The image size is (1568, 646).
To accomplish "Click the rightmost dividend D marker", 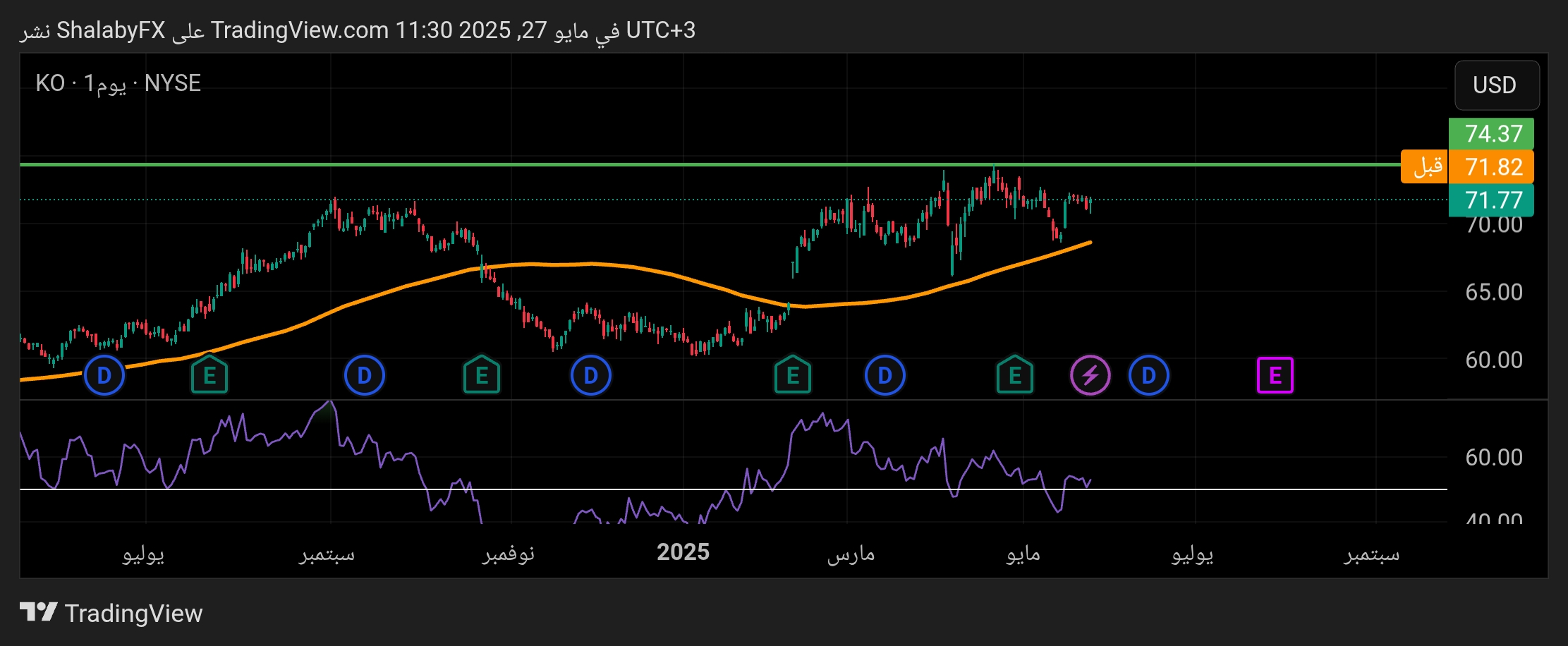I will [1148, 376].
